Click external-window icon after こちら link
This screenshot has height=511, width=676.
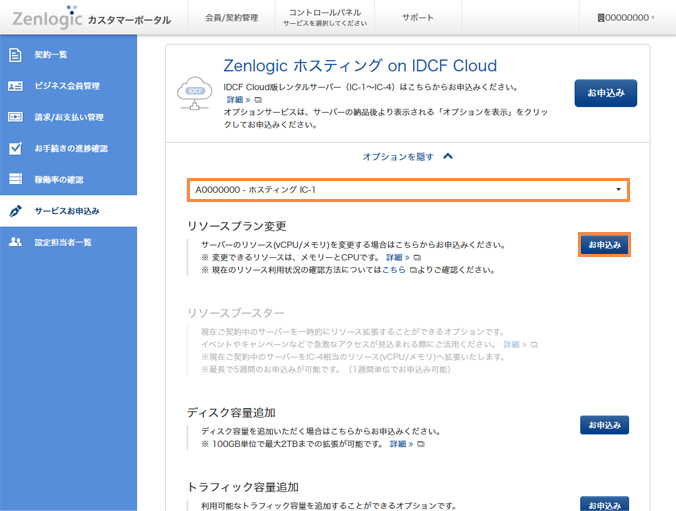tap(413, 270)
